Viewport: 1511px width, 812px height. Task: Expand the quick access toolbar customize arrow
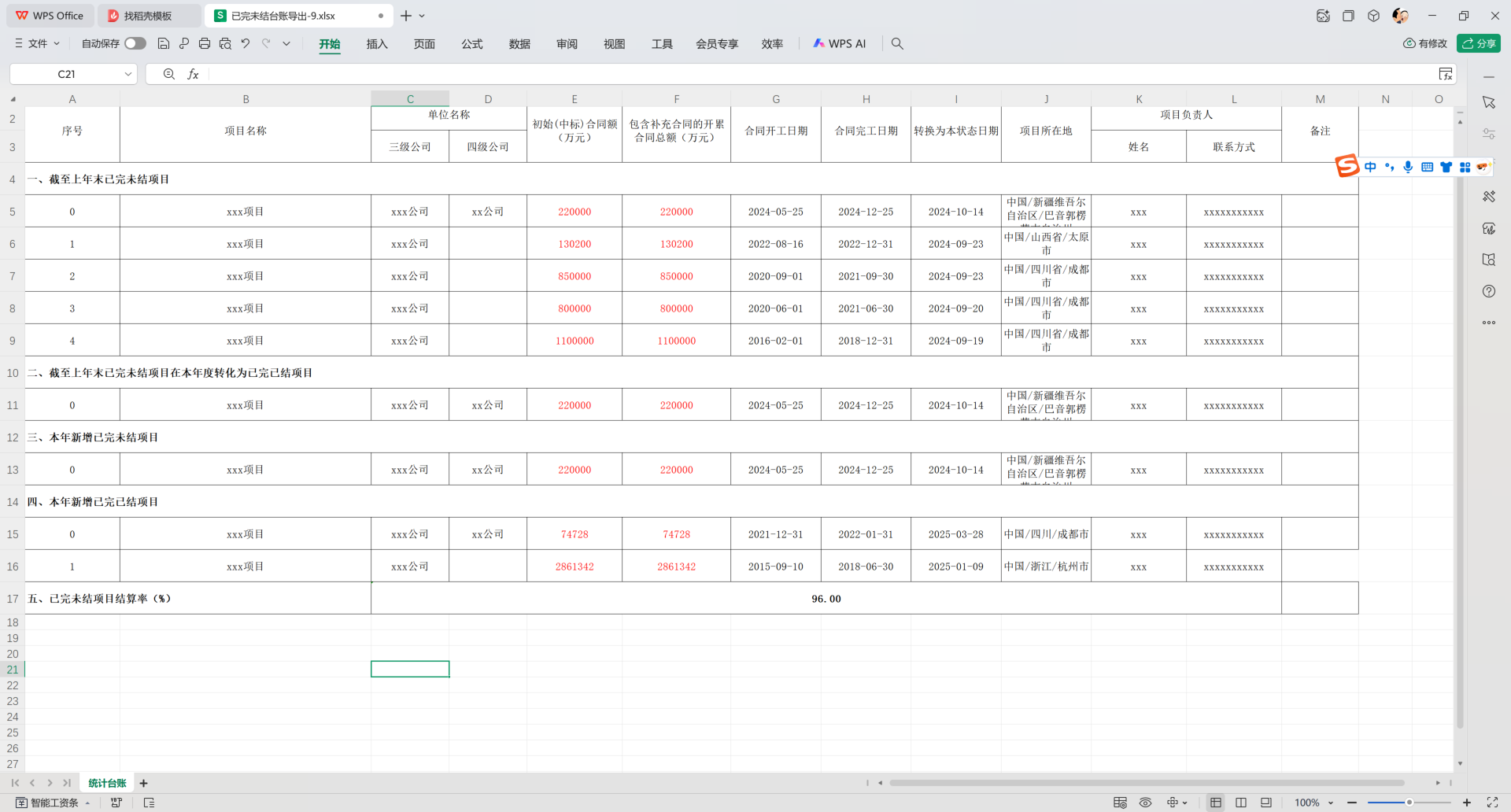click(x=286, y=44)
